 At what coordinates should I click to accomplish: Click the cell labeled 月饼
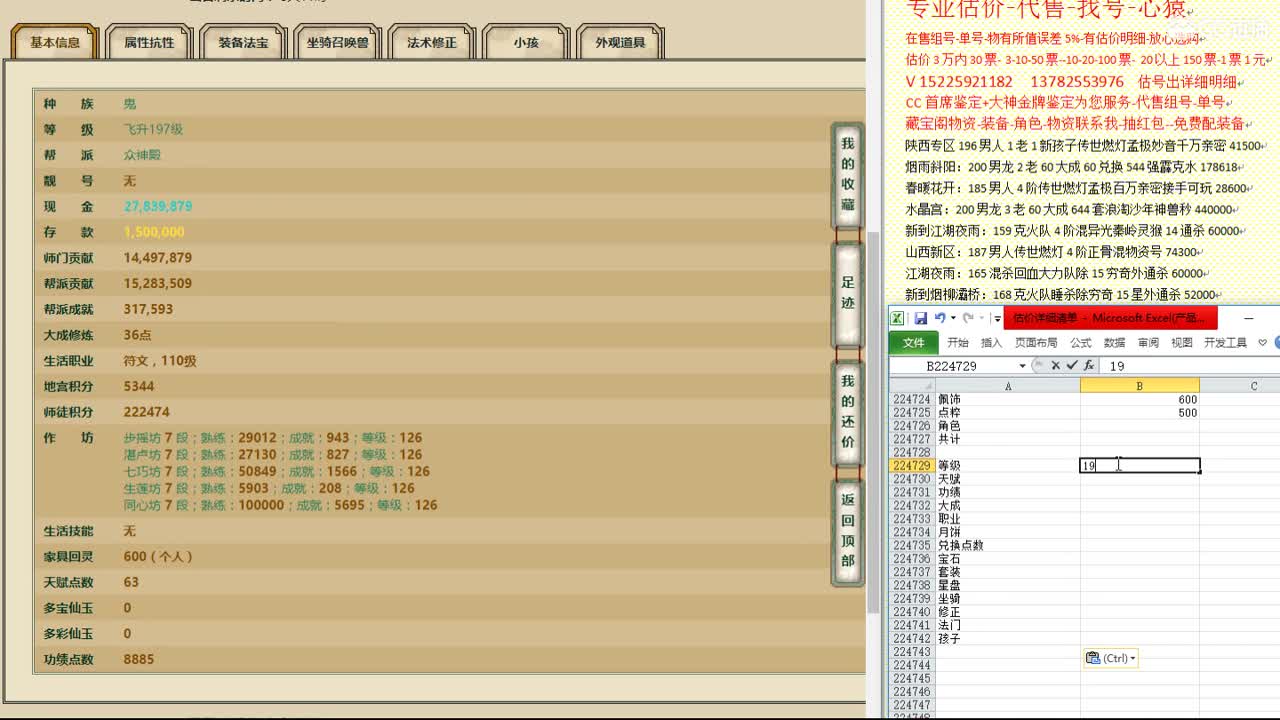[x=1007, y=532]
